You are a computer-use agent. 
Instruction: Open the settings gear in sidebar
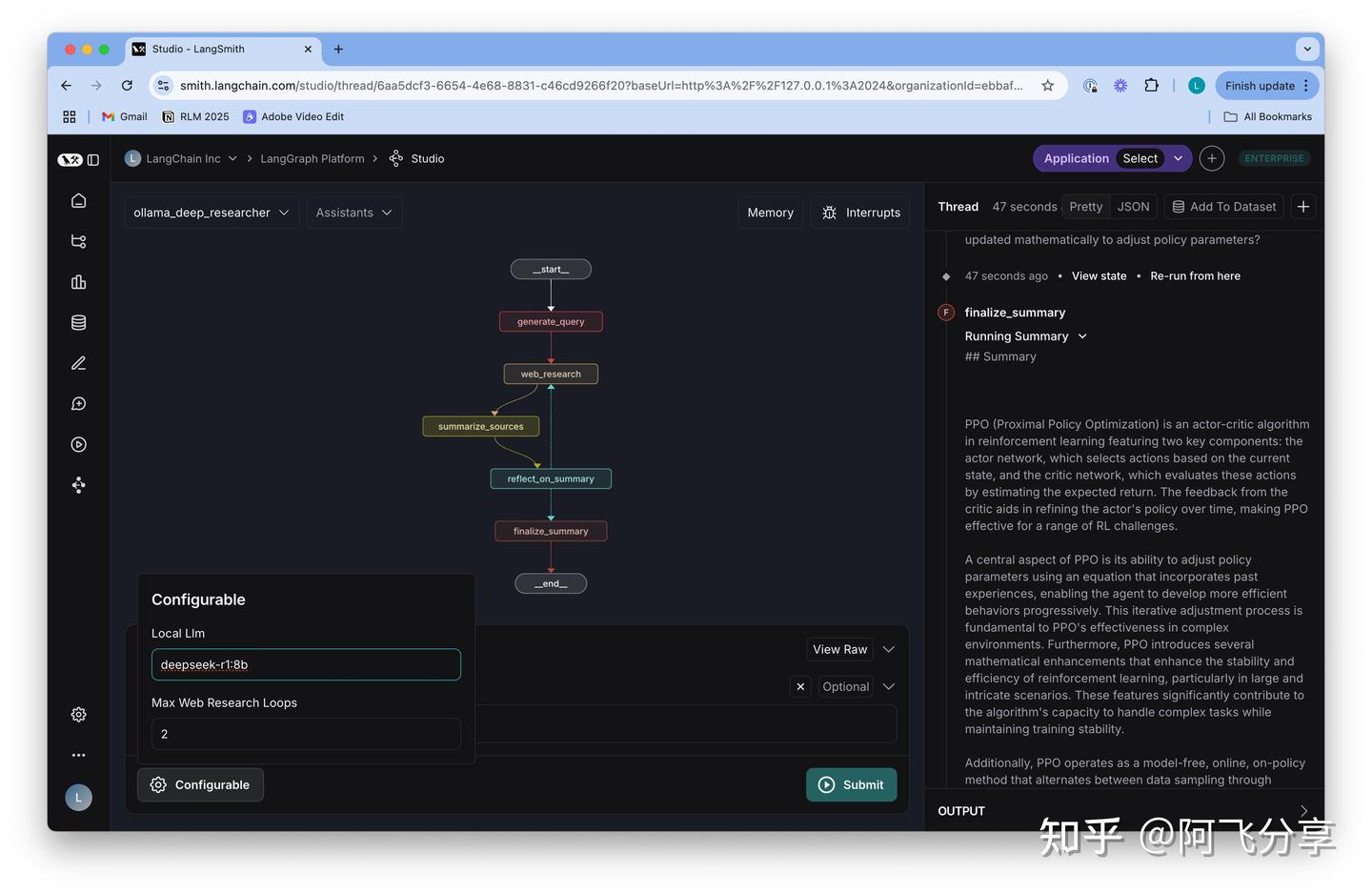click(79, 715)
